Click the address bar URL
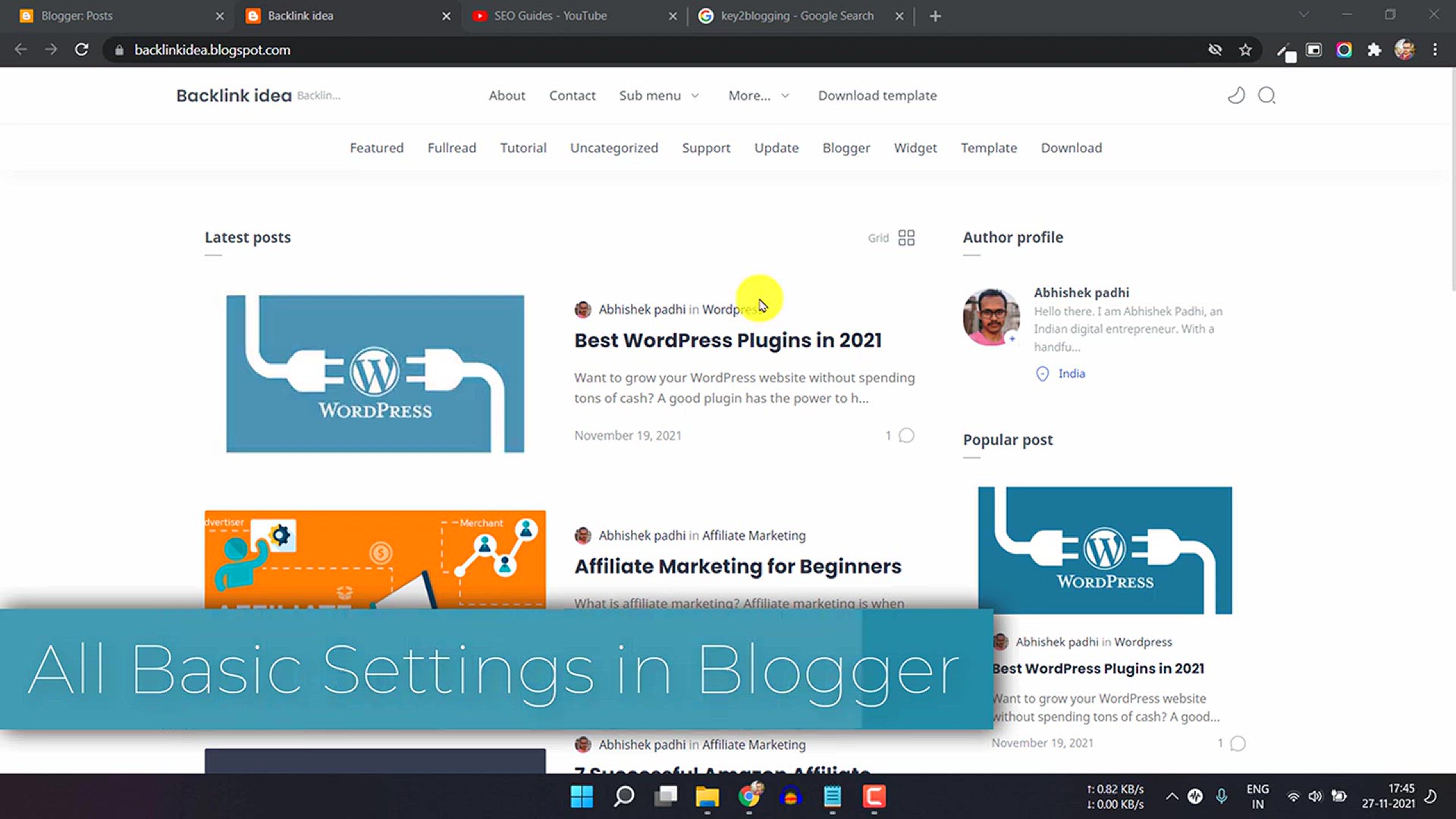This screenshot has height=819, width=1456. pyautogui.click(x=212, y=50)
